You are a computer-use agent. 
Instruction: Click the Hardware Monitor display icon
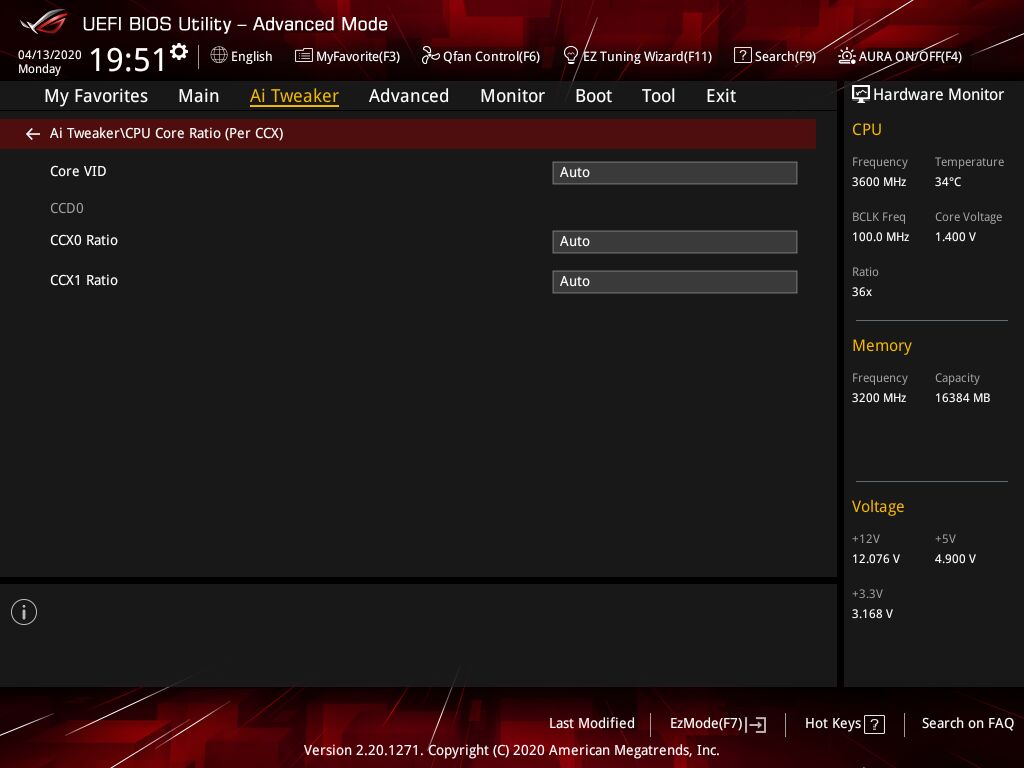[x=861, y=94]
